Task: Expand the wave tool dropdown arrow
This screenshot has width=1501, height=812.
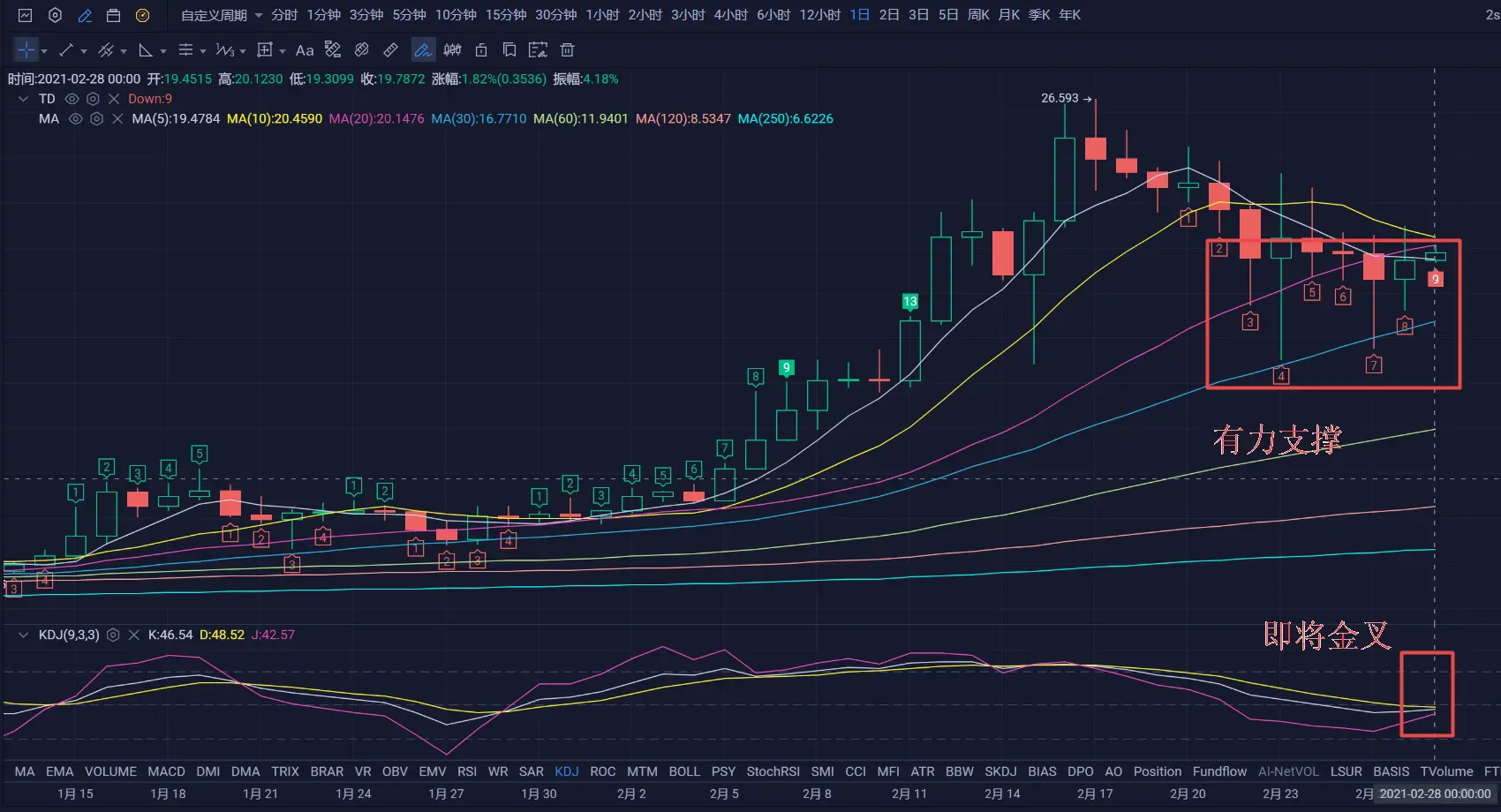Action: [x=243, y=51]
